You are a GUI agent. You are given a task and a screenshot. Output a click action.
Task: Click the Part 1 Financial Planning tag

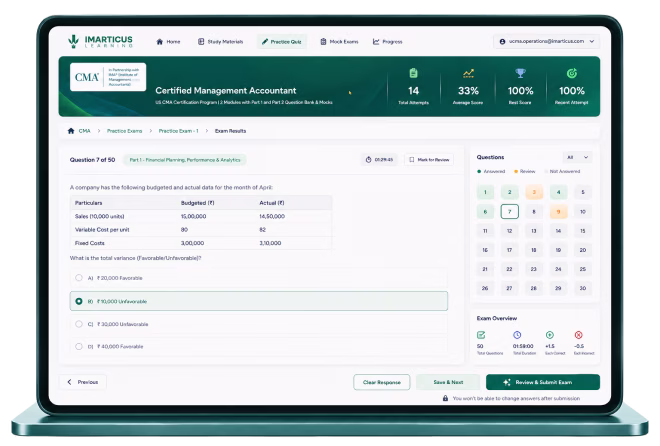(185, 160)
